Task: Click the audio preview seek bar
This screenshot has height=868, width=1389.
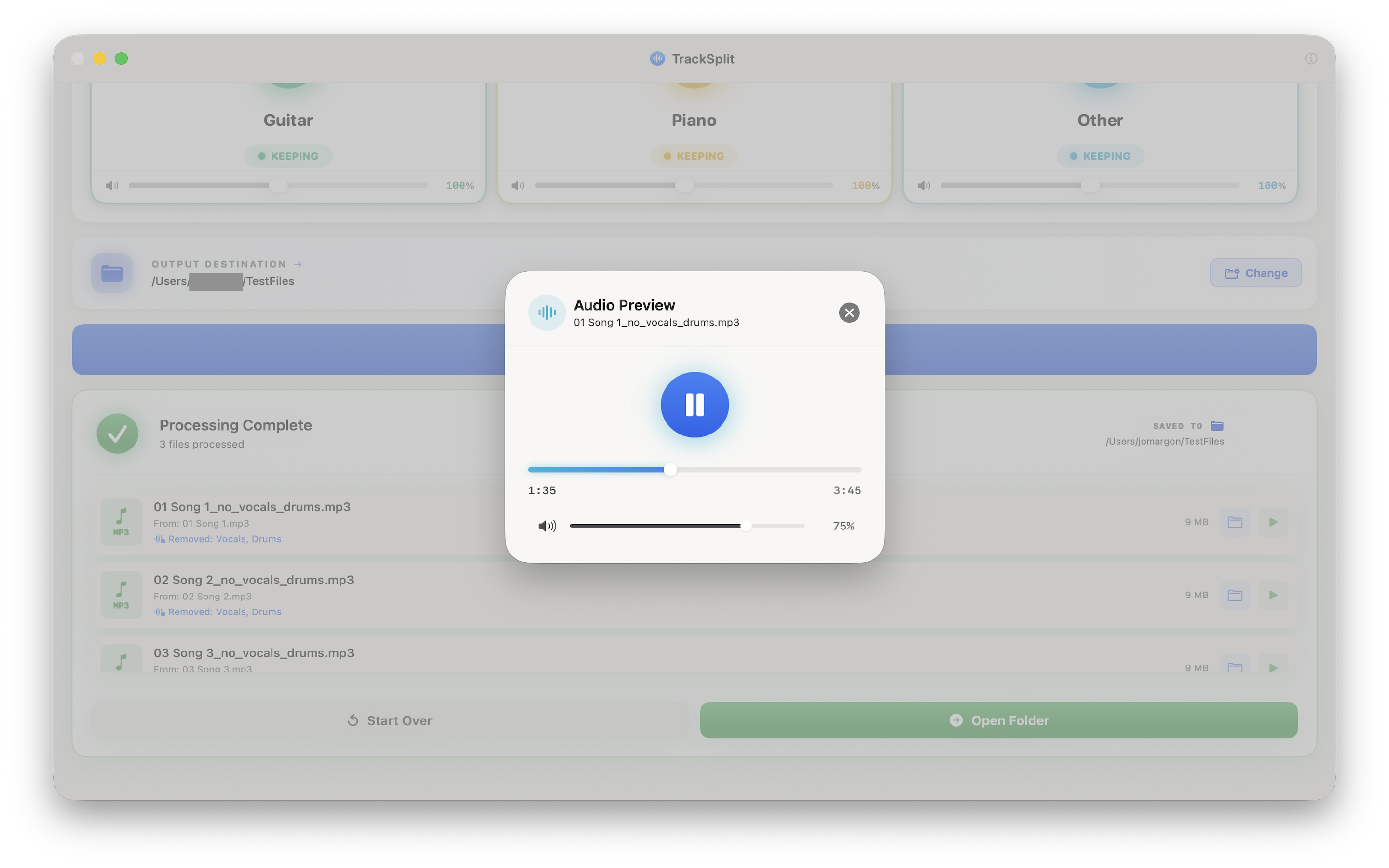Action: click(x=694, y=470)
